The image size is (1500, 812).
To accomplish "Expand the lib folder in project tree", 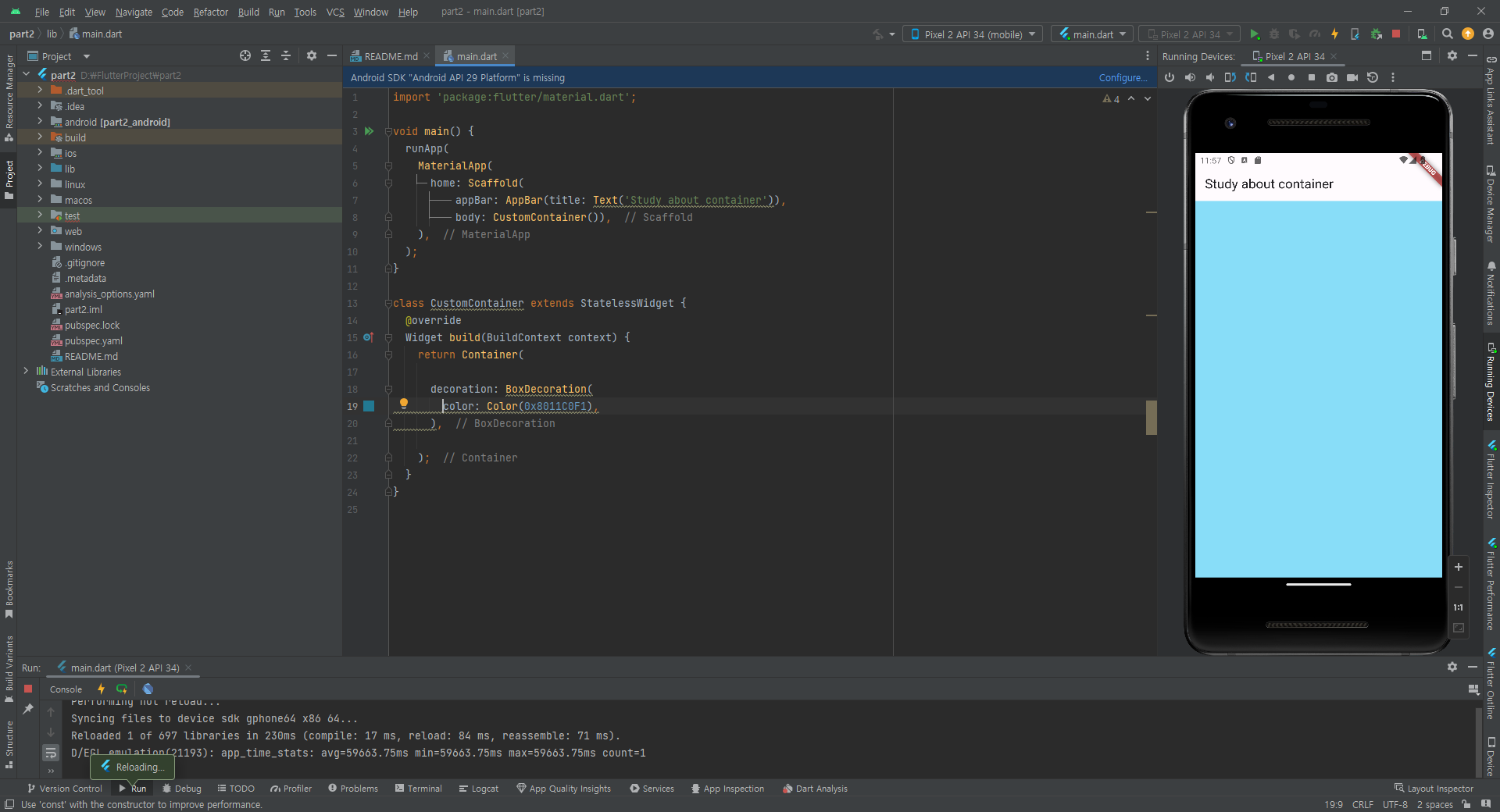I will (x=40, y=169).
